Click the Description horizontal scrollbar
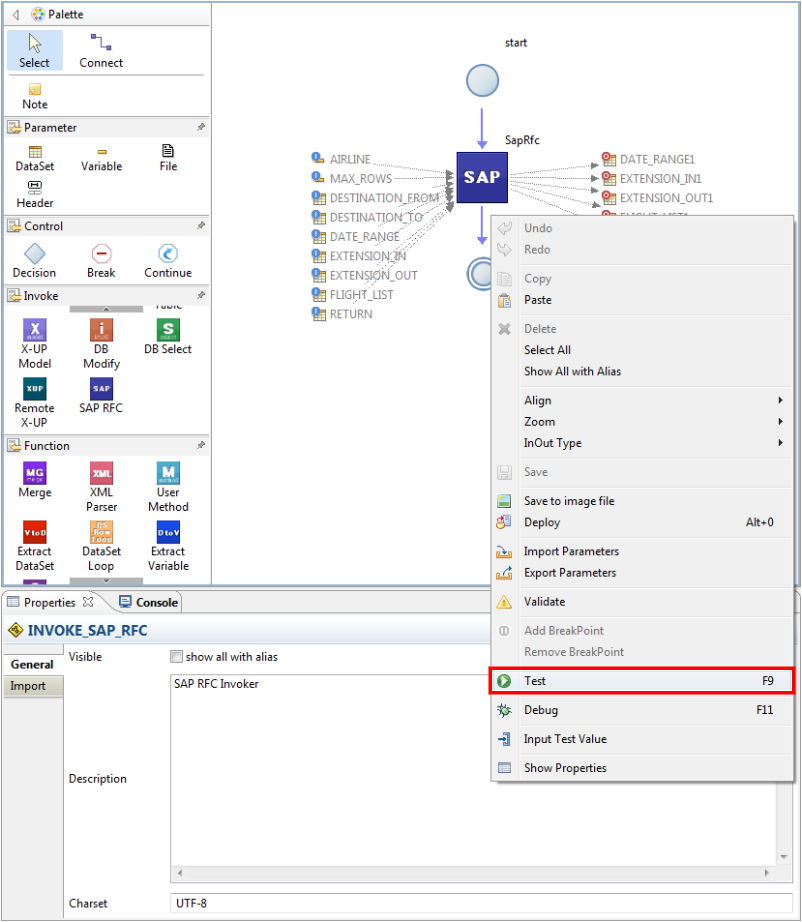This screenshot has width=802, height=922. pos(473,873)
